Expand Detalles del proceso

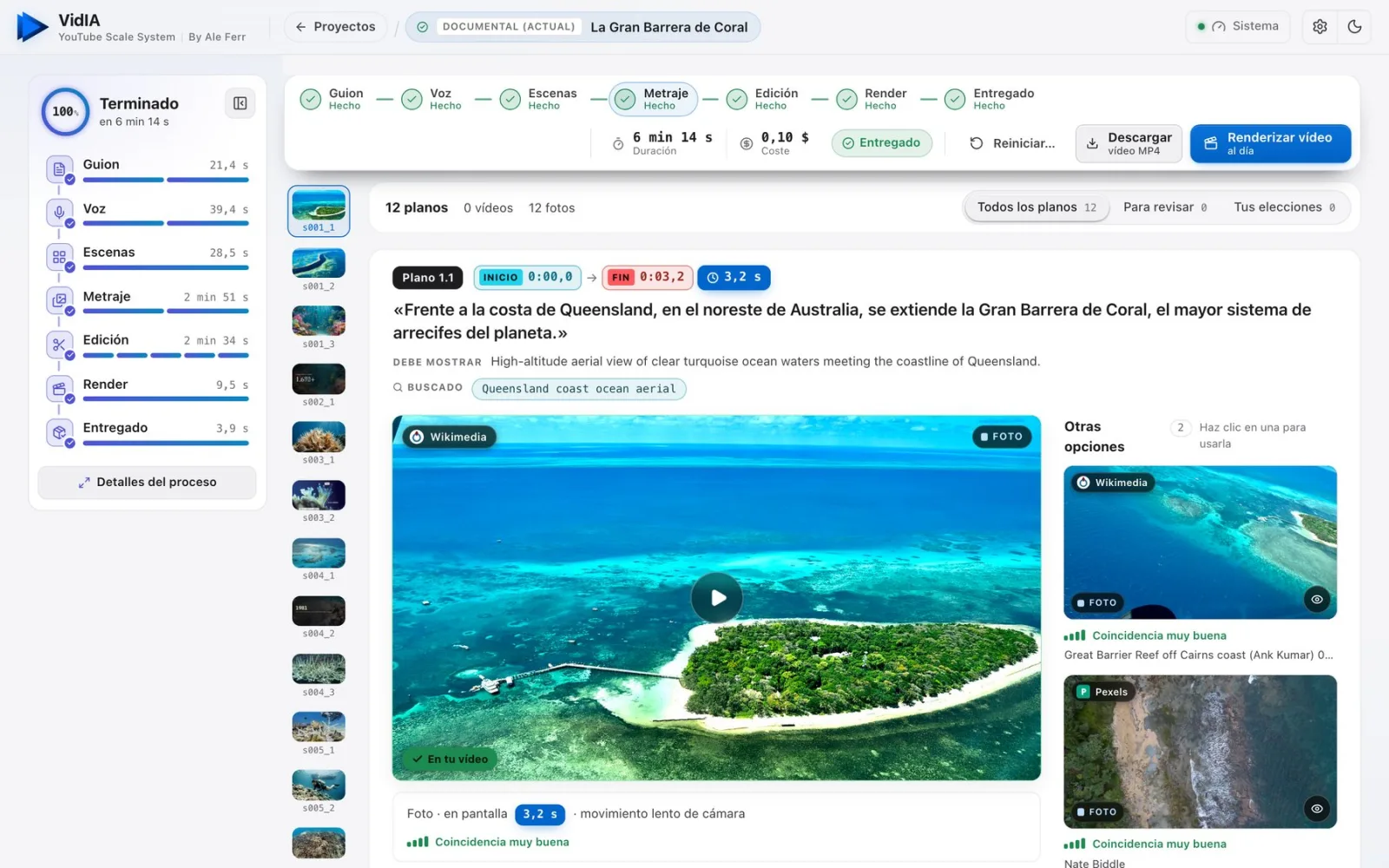[147, 482]
